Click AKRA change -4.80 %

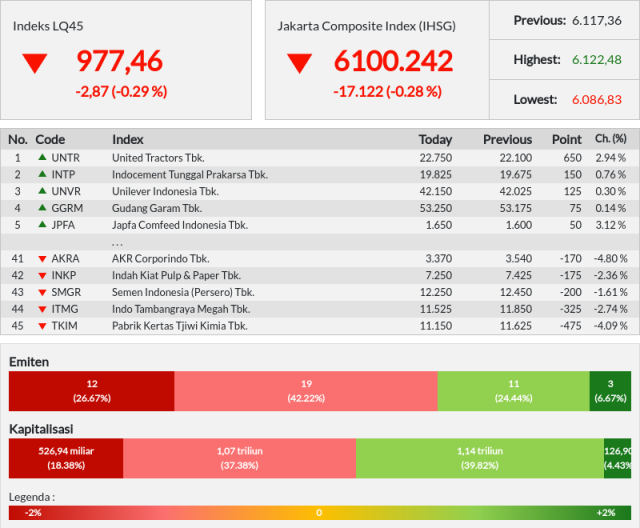tap(610, 259)
